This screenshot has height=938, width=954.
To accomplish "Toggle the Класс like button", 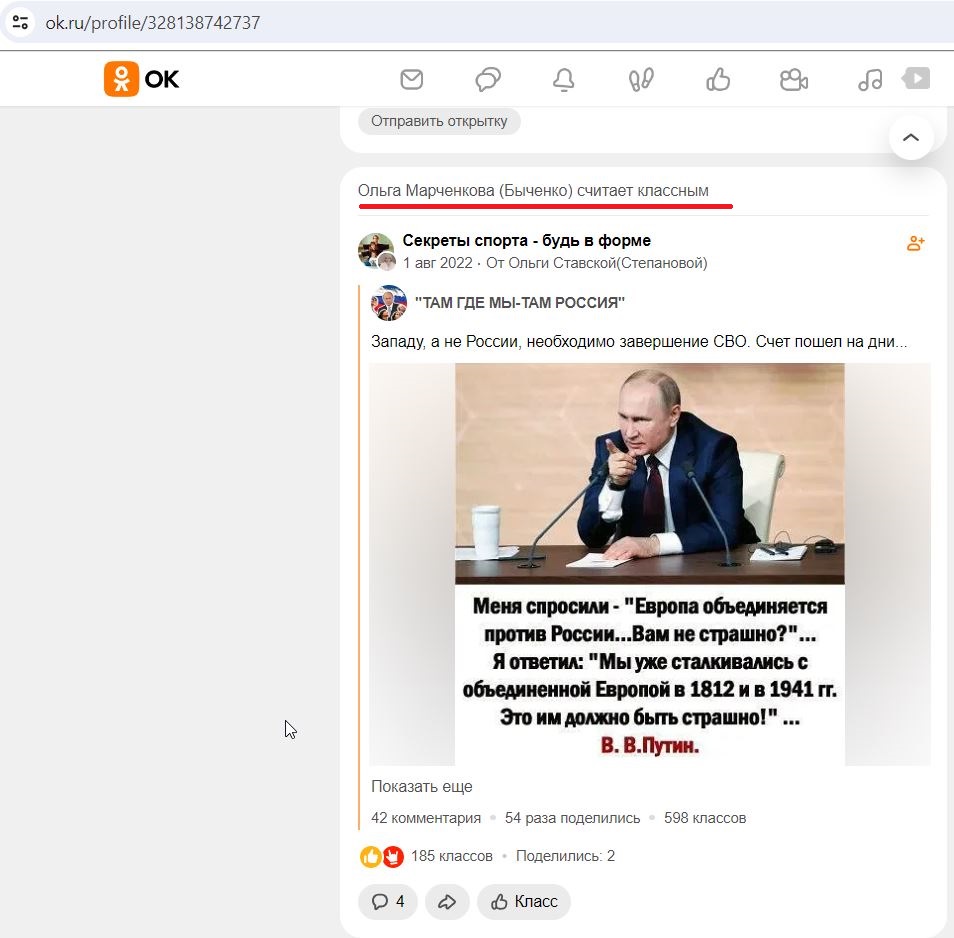I will [x=524, y=902].
